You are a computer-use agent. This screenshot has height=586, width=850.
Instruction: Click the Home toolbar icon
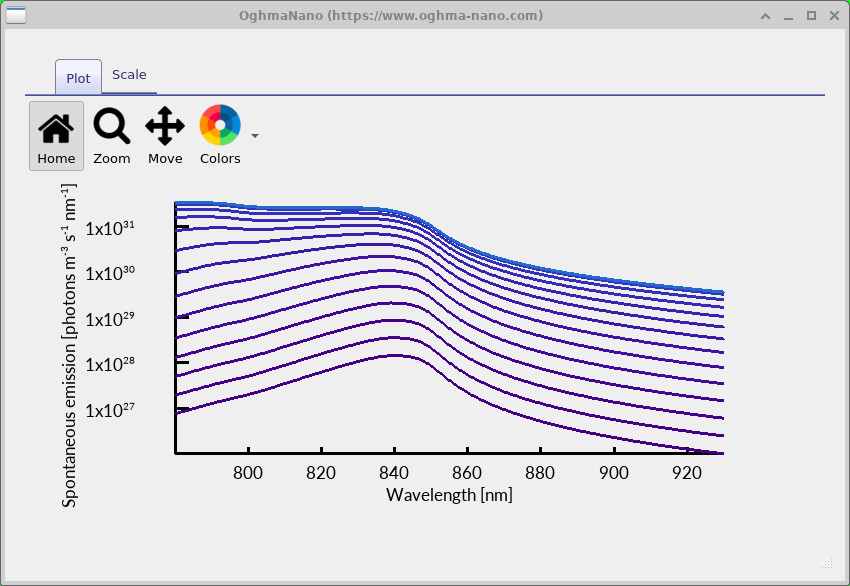(x=56, y=136)
